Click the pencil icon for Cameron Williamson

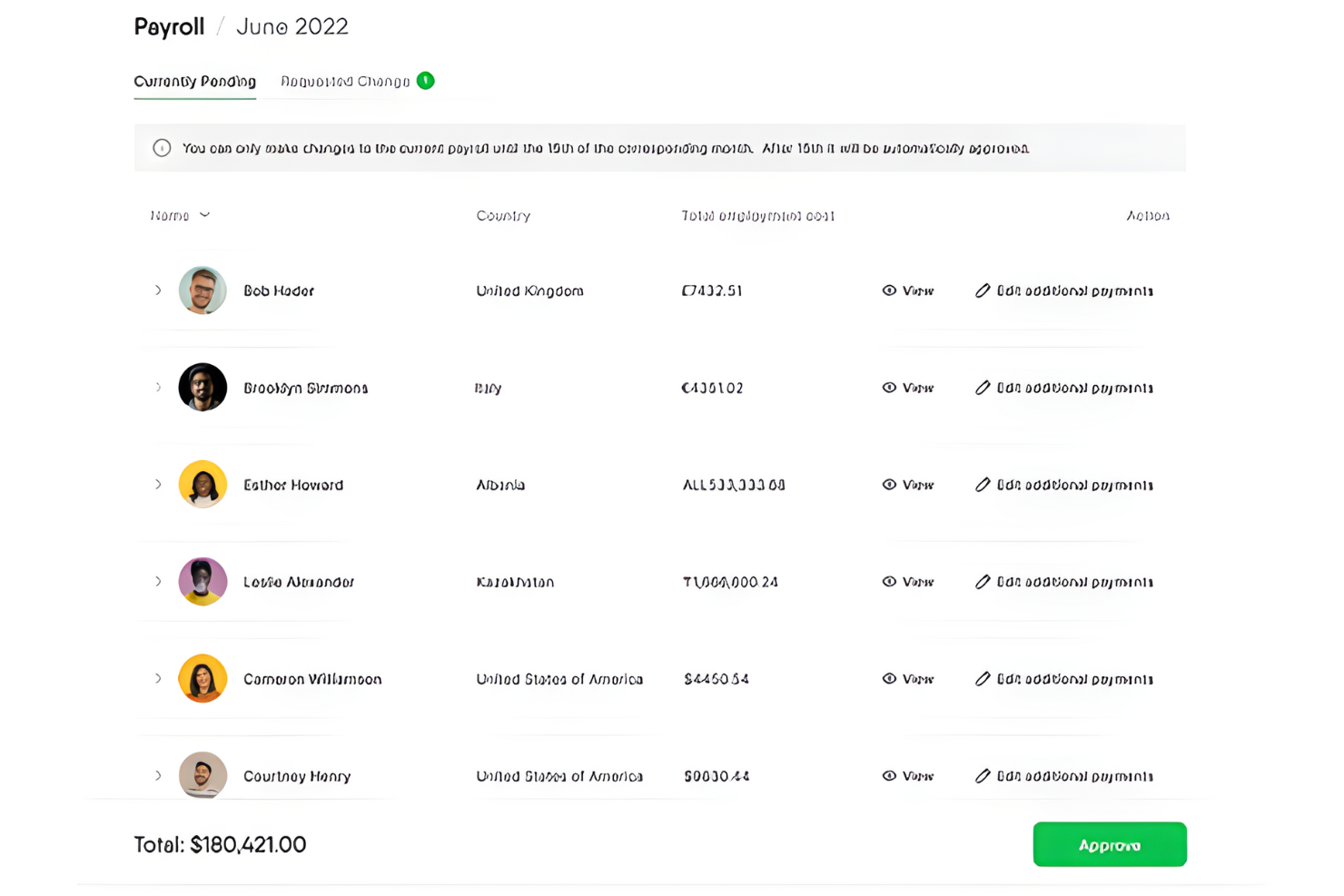(x=983, y=679)
